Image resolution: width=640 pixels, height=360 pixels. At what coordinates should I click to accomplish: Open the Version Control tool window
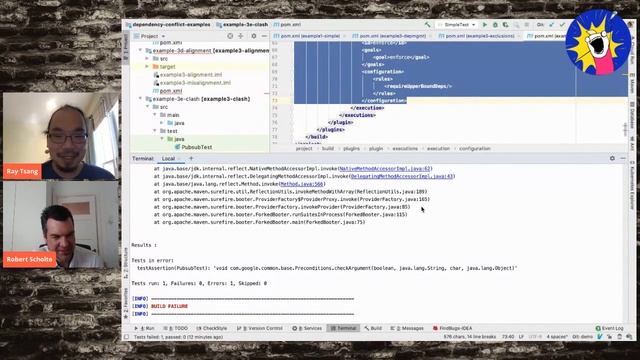(x=260, y=328)
